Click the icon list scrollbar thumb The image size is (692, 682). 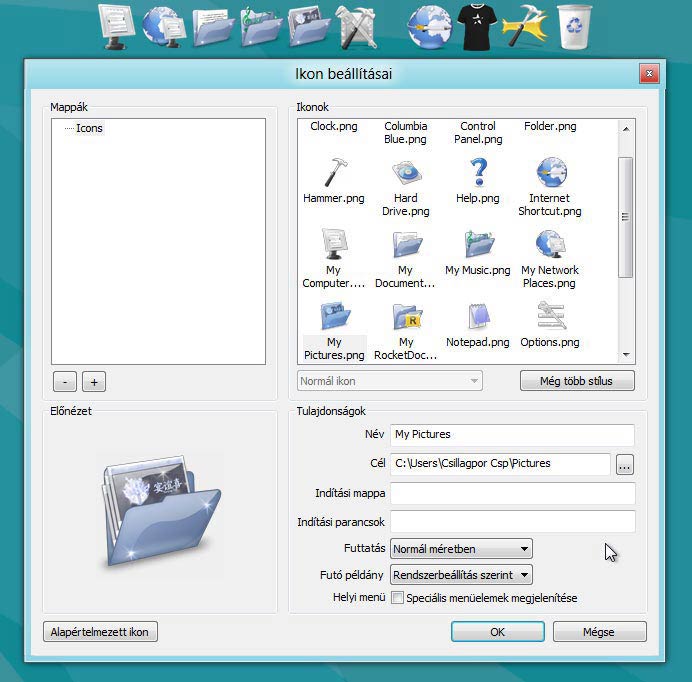(625, 217)
